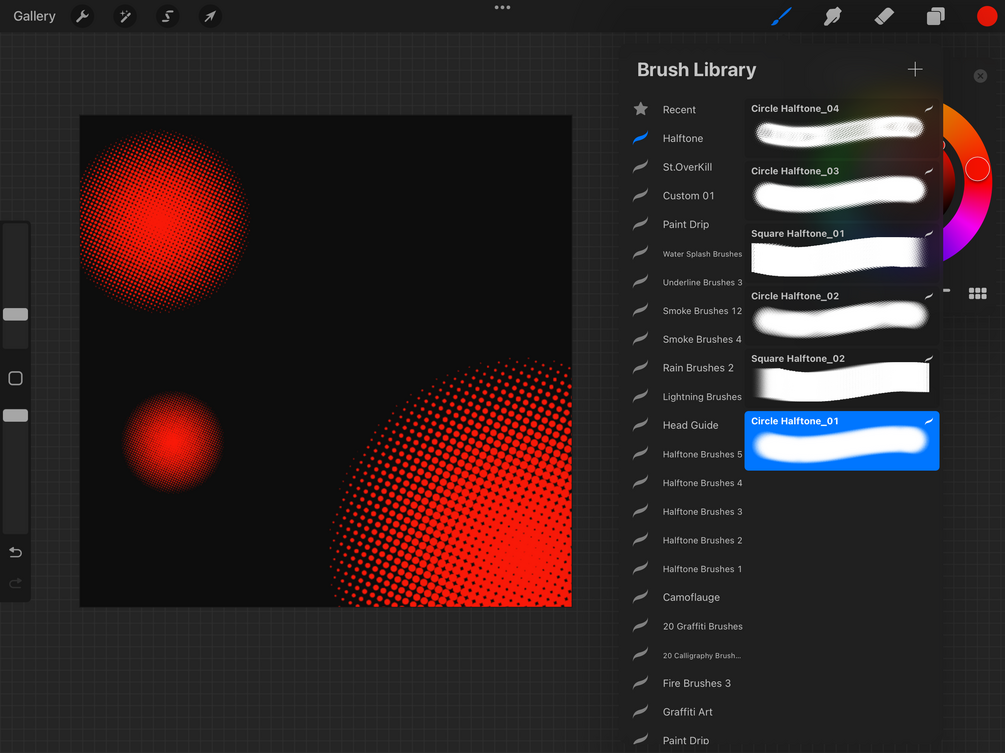
Task: Click the Circle Halftone_01 corner stroke icon
Action: tap(929, 421)
